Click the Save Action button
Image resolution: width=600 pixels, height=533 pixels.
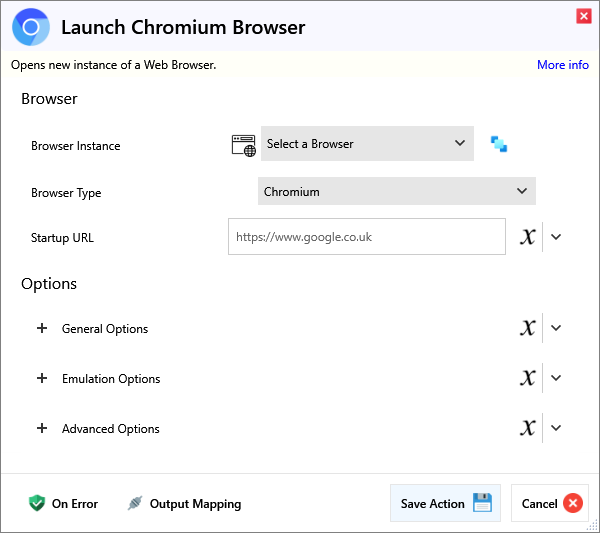[x=445, y=503]
